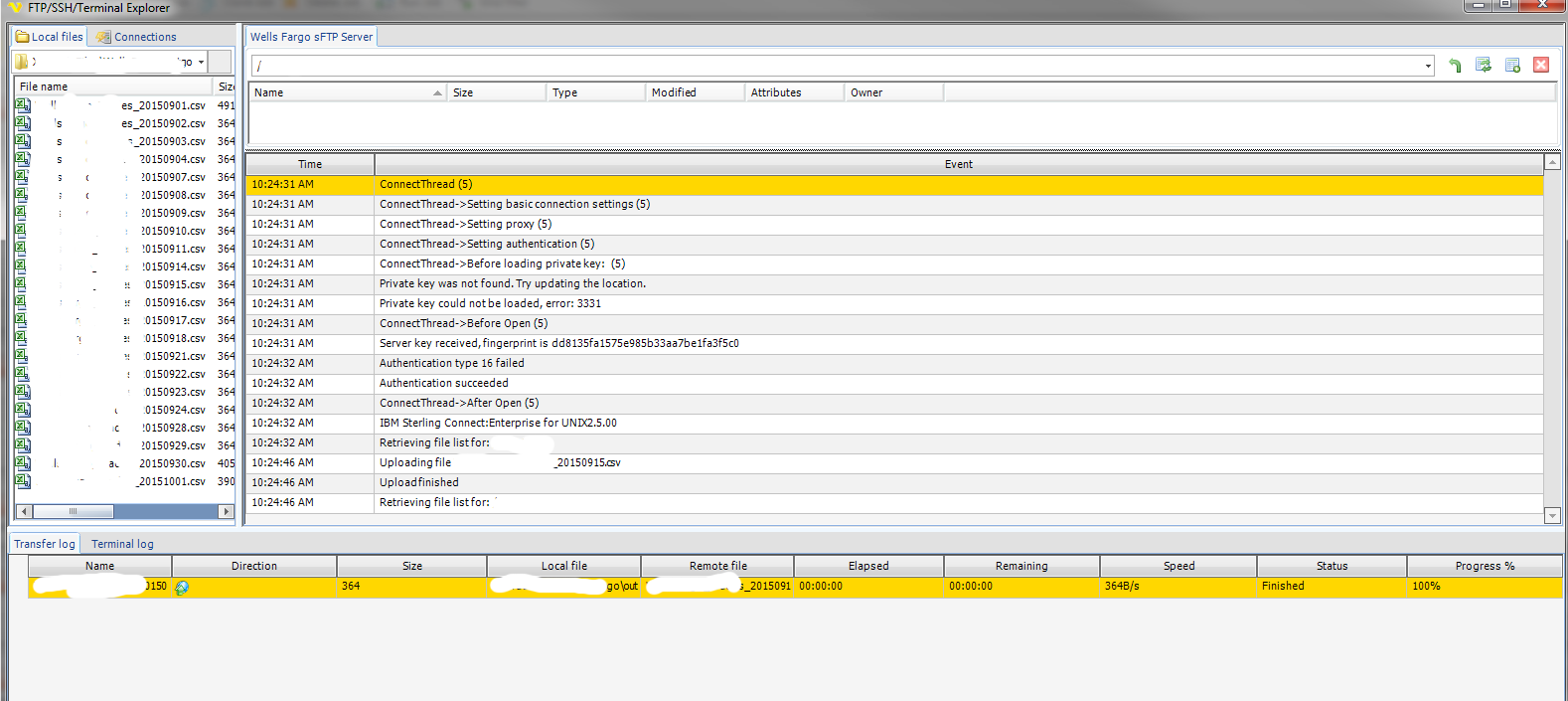This screenshot has height=701, width=1568.
Task: Click the Progress % column header
Action: (1484, 566)
